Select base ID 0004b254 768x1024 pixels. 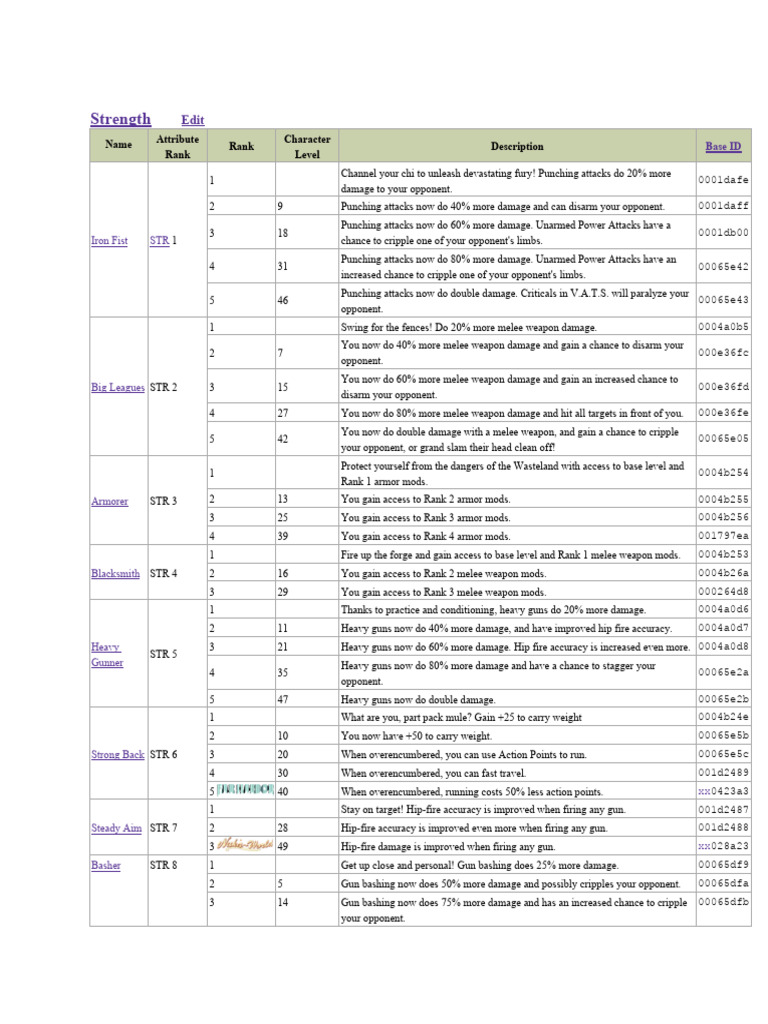point(724,473)
